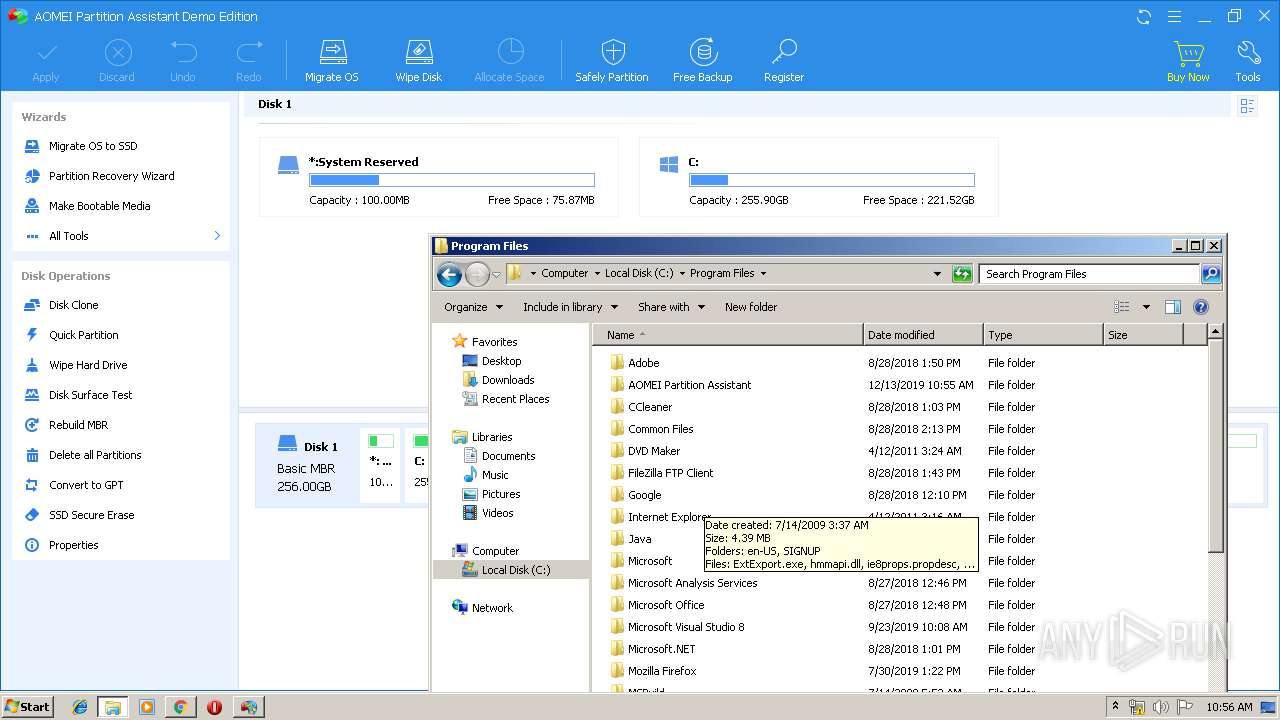
Task: Open Explorer view options dropdown arrow
Action: 1146,307
